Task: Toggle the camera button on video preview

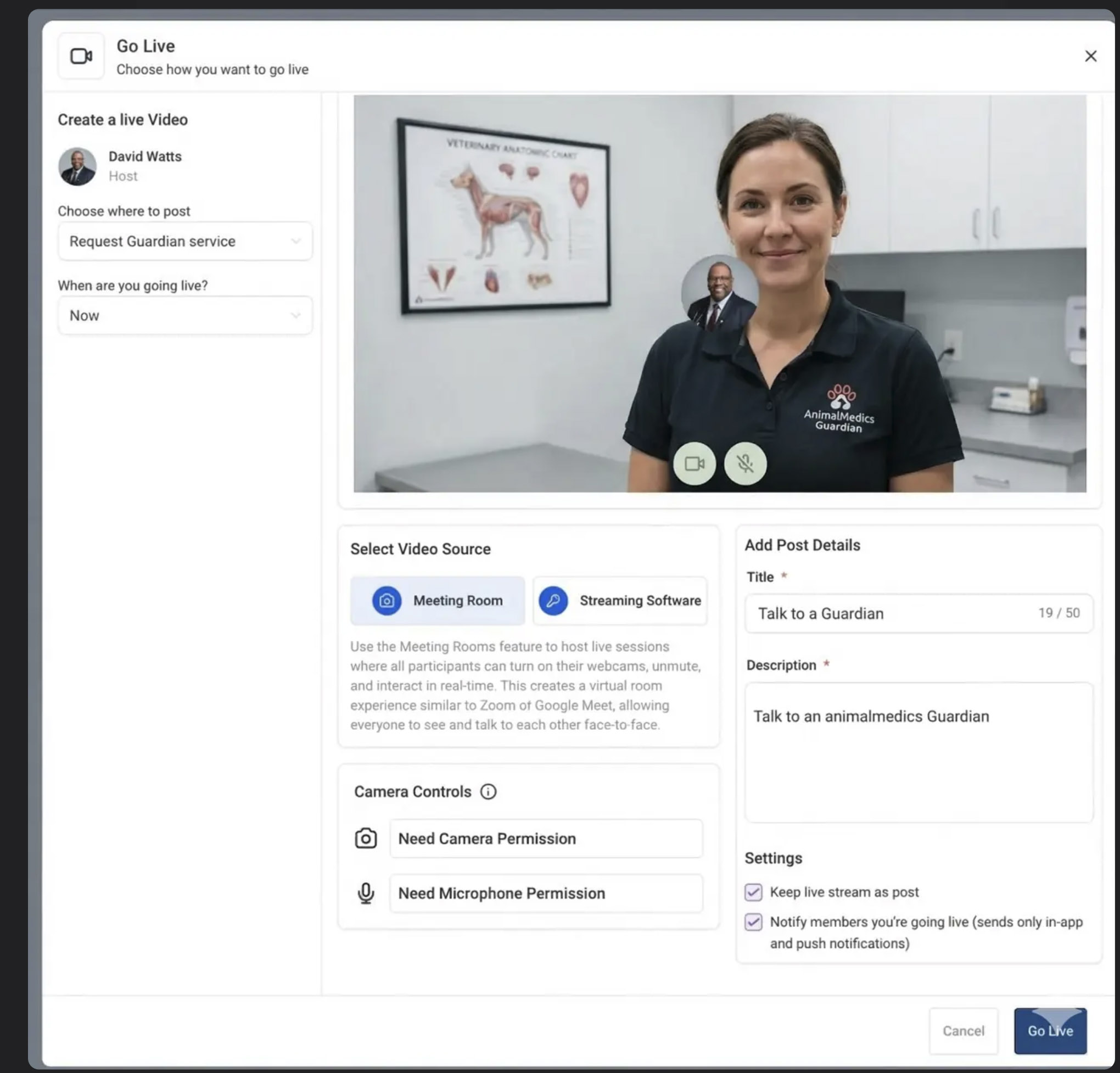Action: tap(695, 463)
